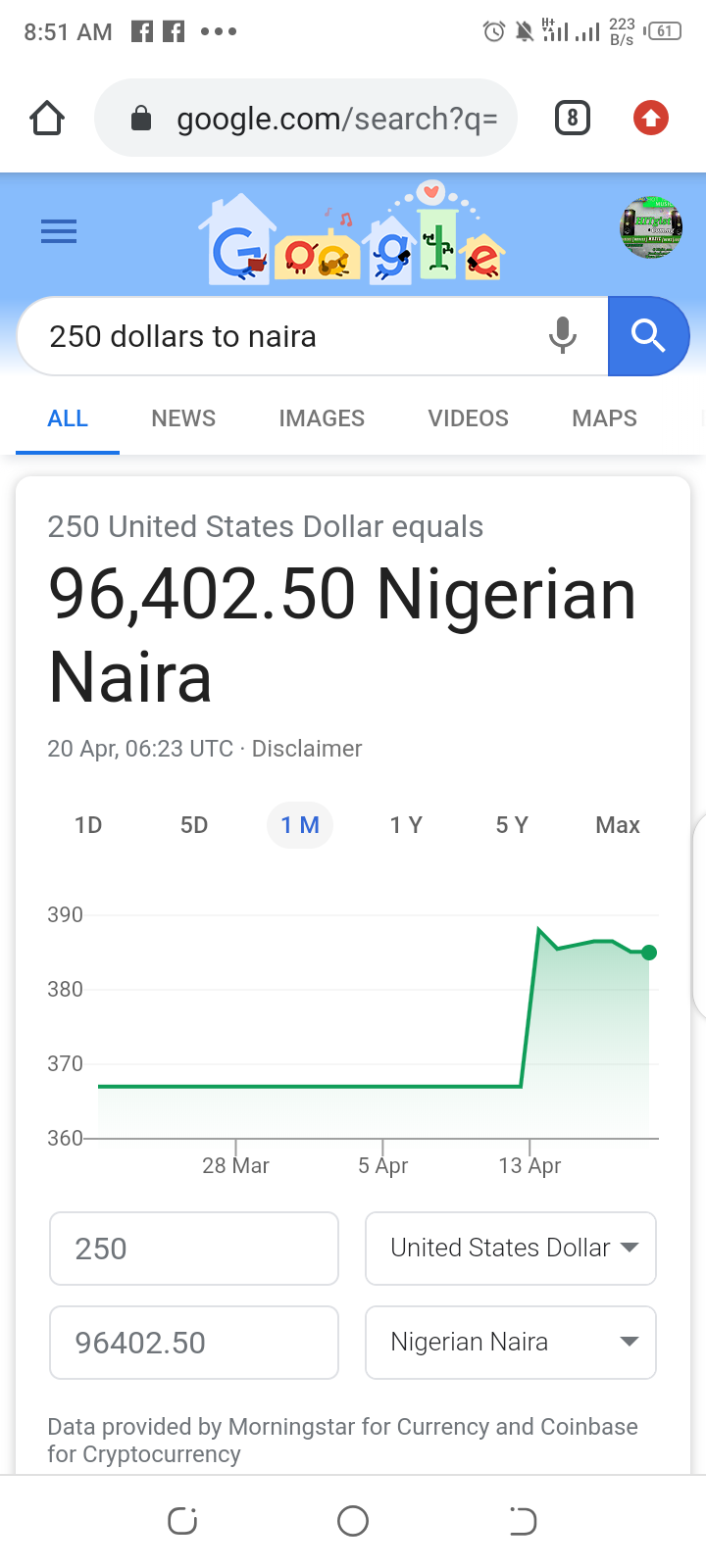Switch chart to 1 Y range
The width and height of the screenshot is (706, 1568).
click(x=406, y=825)
